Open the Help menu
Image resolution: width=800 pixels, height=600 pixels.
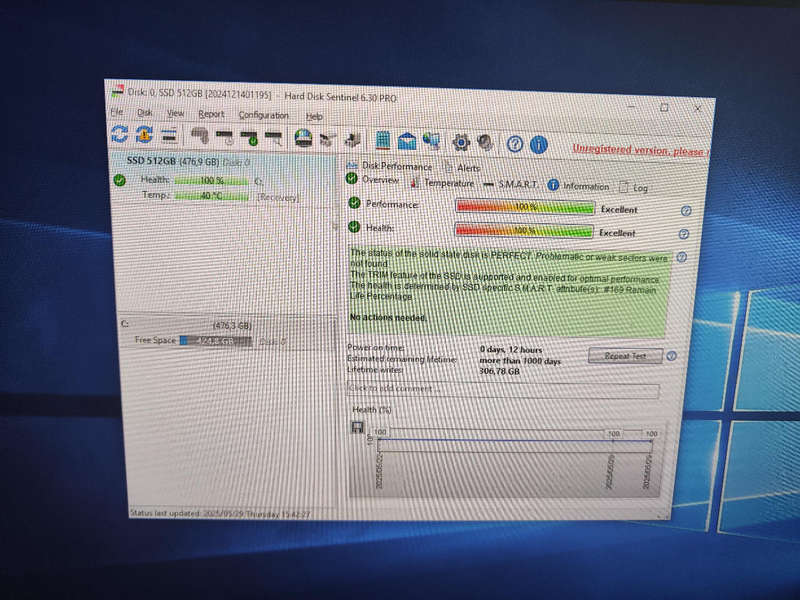click(x=314, y=116)
